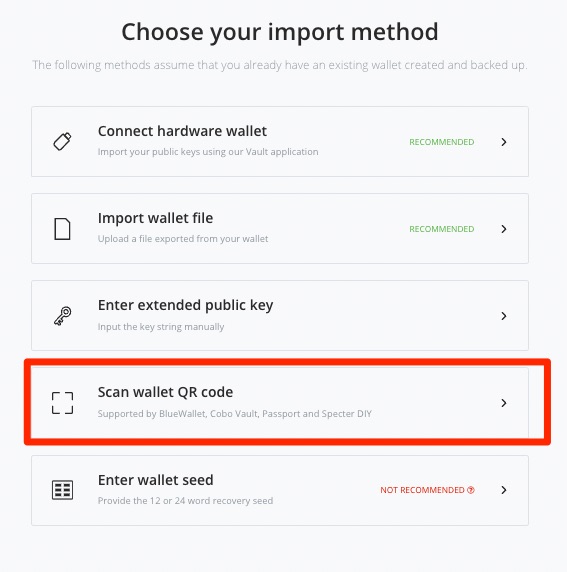Open Connect hardware wallet via its chevron

coord(504,142)
